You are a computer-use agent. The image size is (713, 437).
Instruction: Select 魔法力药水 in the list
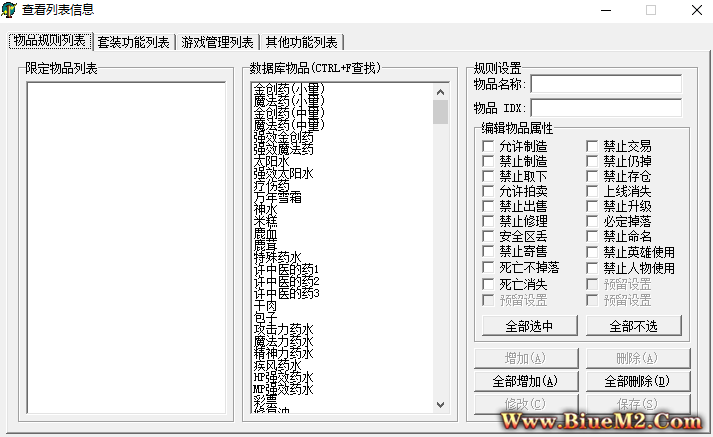click(x=283, y=342)
